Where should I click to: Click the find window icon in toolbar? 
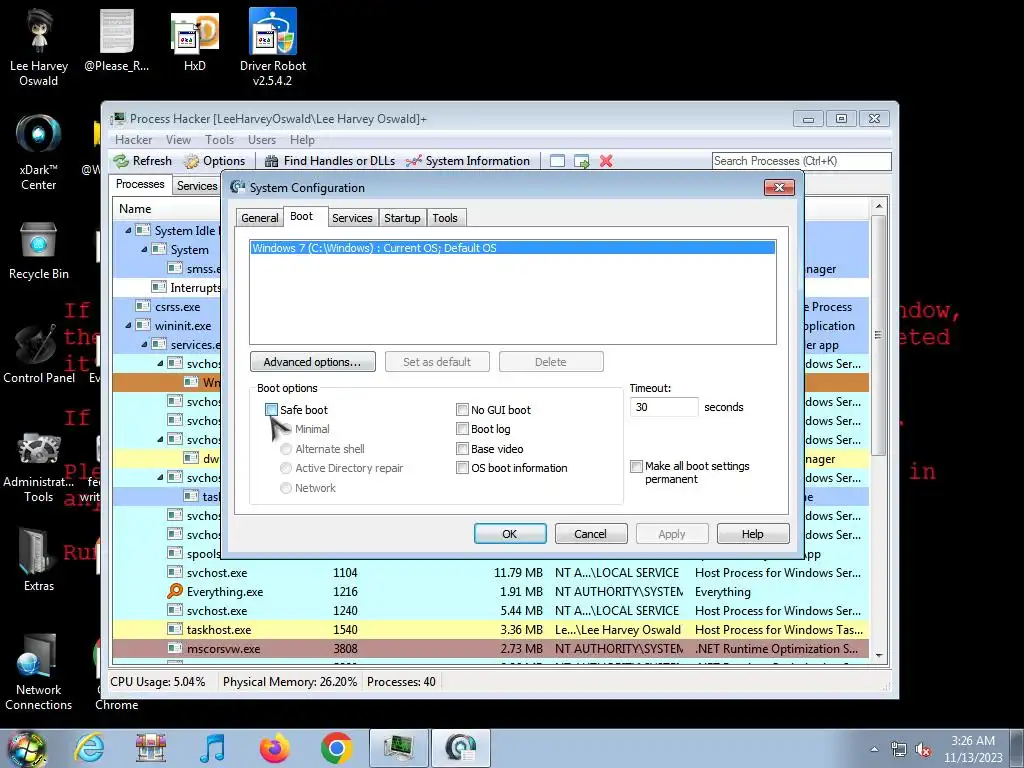[x=557, y=161]
